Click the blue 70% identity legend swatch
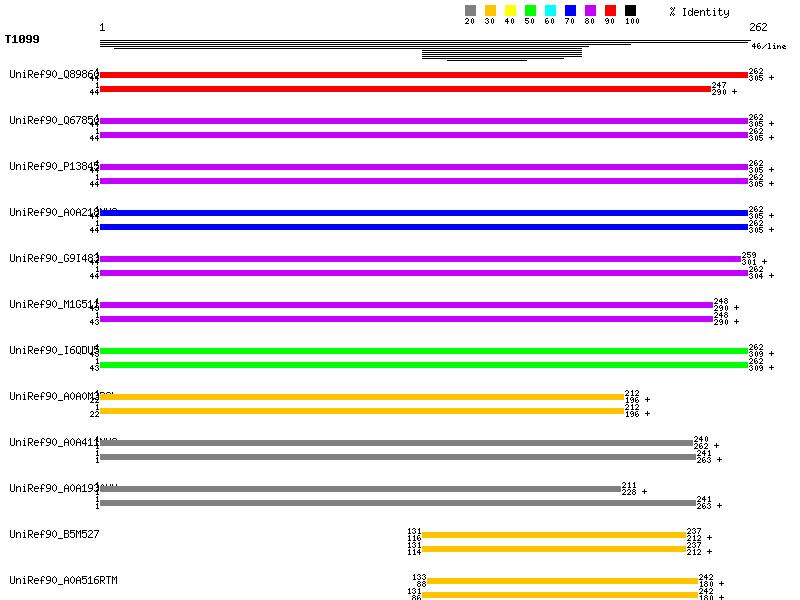 coord(570,11)
